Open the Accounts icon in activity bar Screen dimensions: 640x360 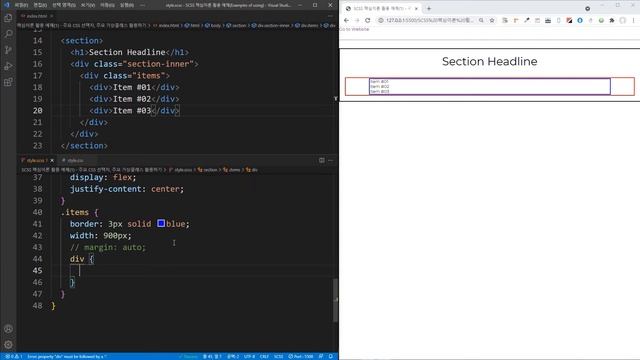coord(8,329)
